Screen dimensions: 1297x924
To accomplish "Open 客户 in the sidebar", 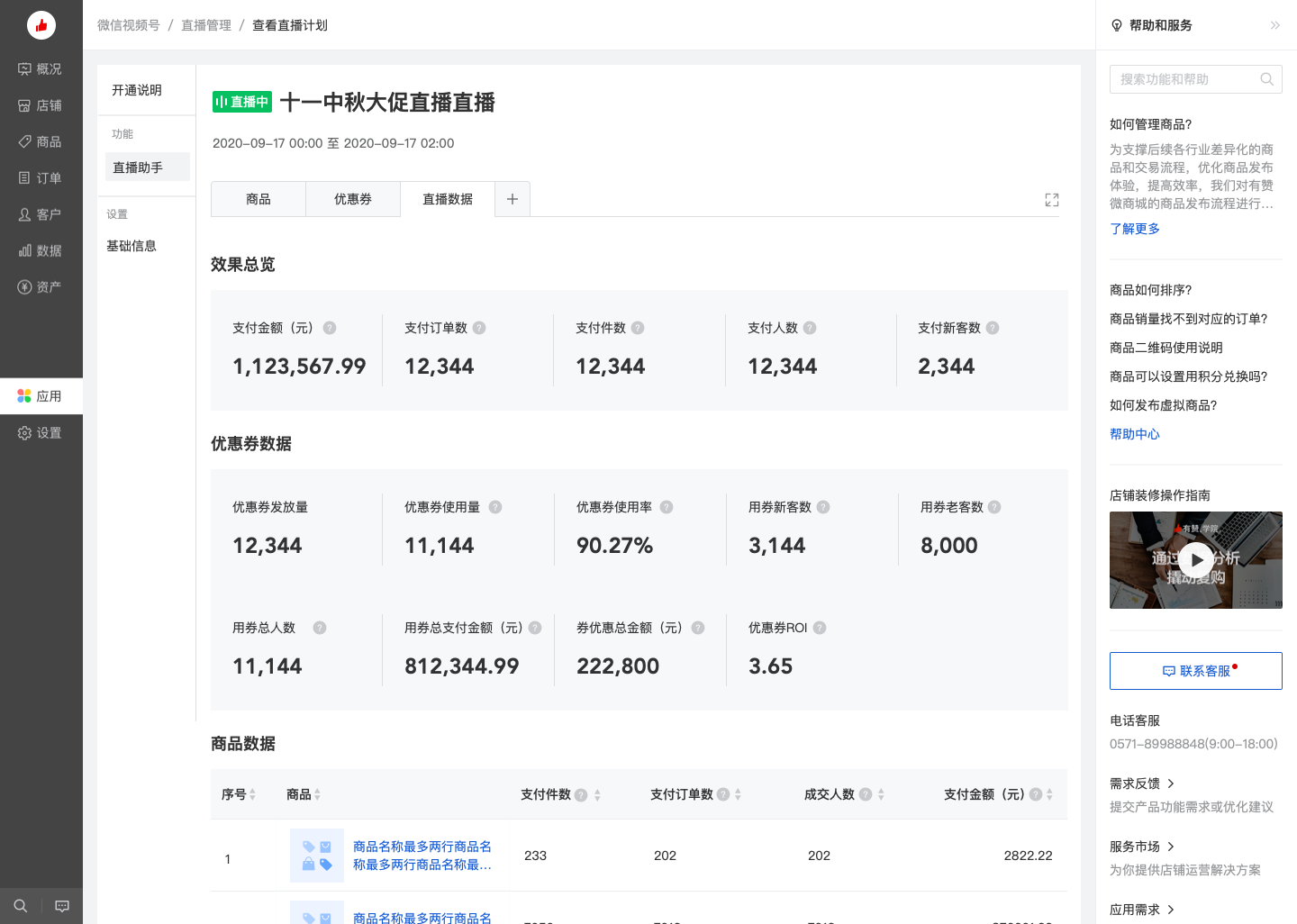I will click(41, 214).
